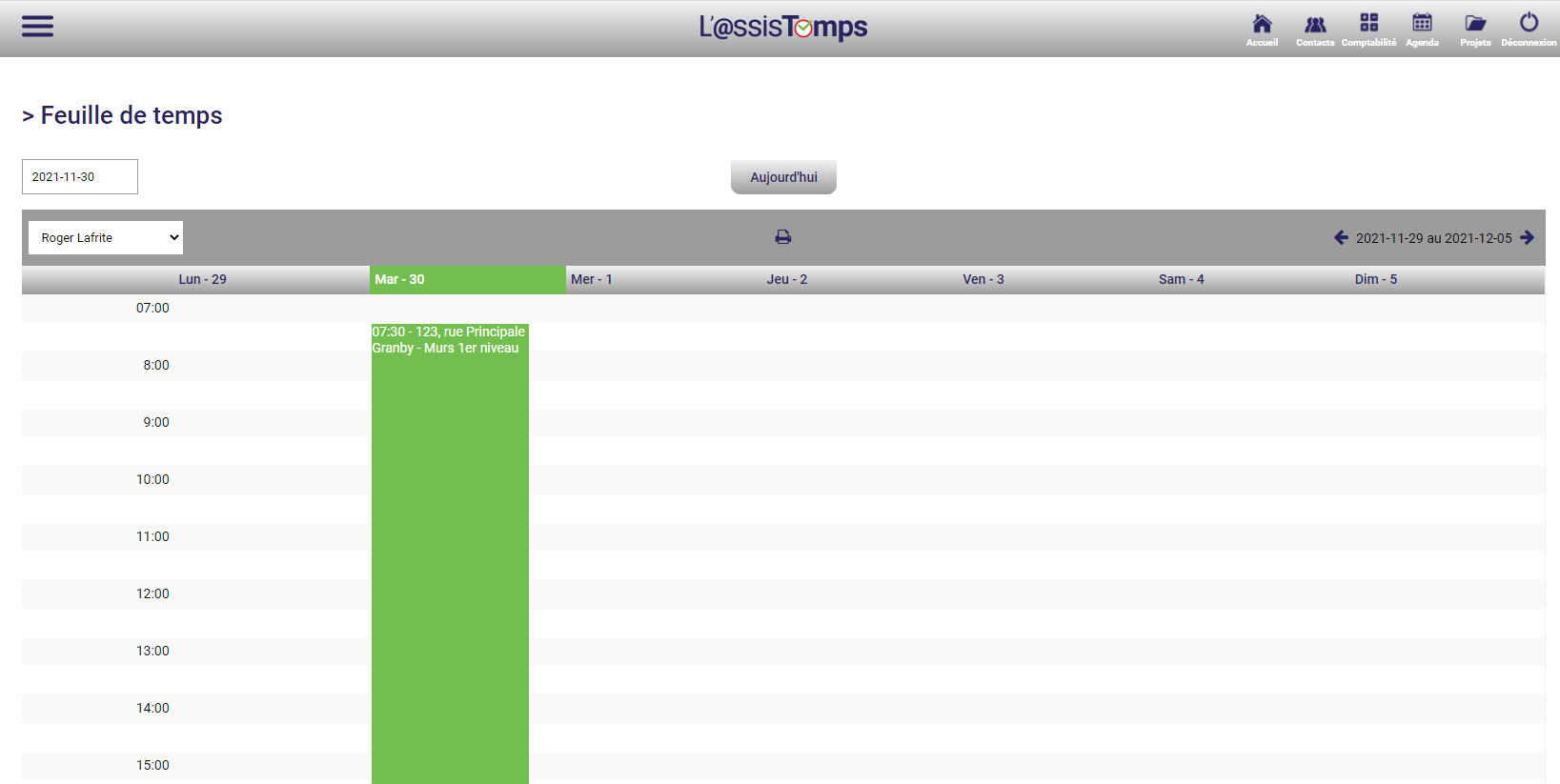Open the Contacts section
This screenshot has width=1560, height=784.
click(x=1315, y=28)
